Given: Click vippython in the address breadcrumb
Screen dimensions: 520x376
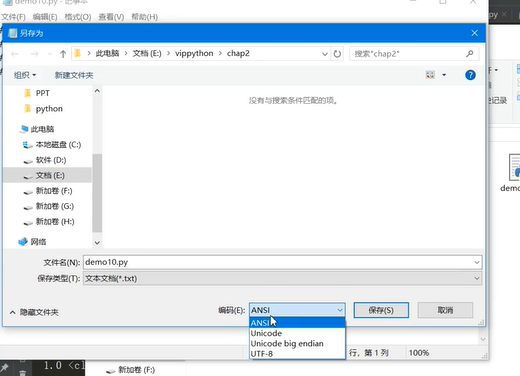Looking at the screenshot, I should pyautogui.click(x=194, y=54).
